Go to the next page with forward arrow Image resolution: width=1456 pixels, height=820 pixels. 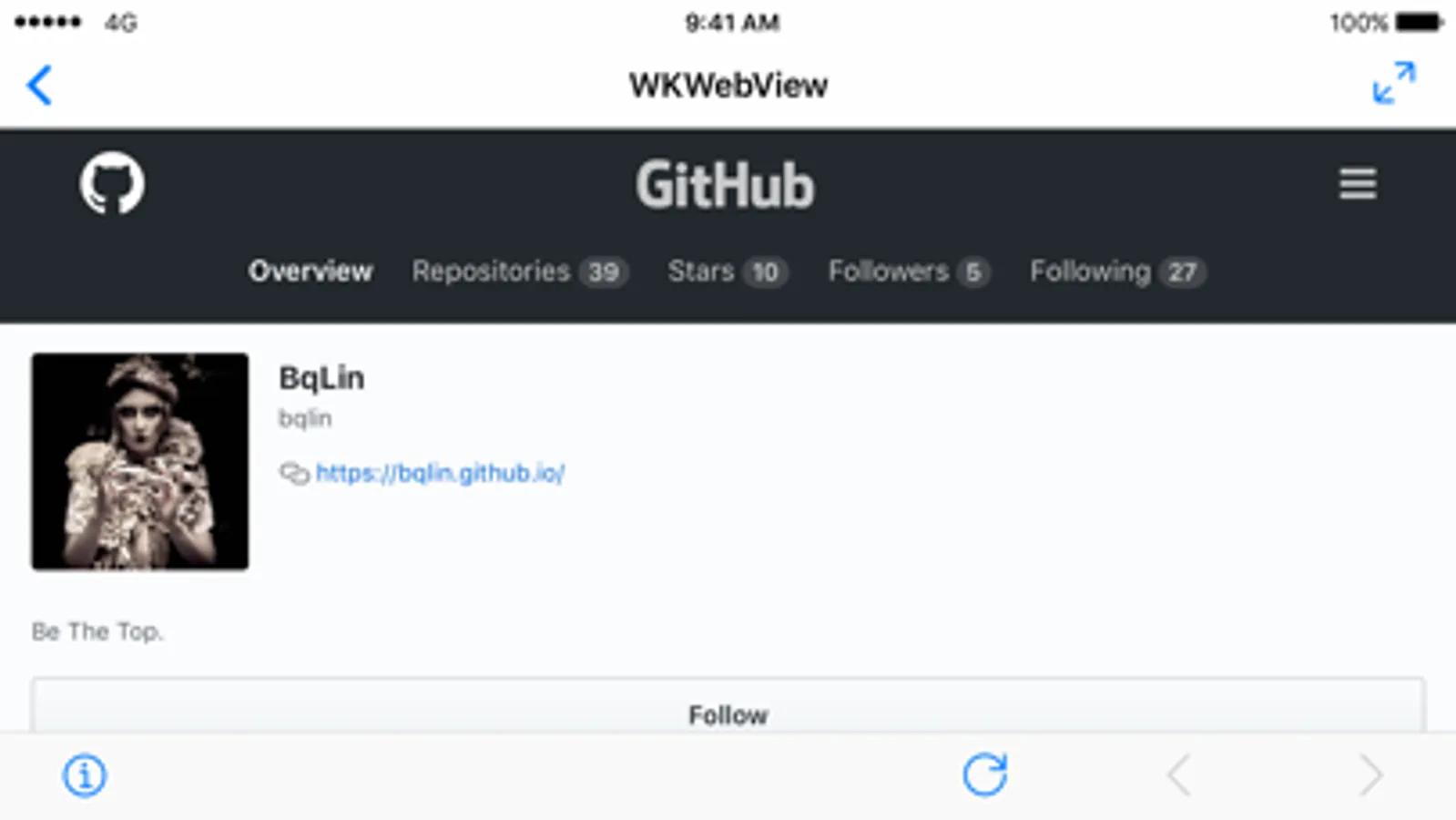(1370, 775)
